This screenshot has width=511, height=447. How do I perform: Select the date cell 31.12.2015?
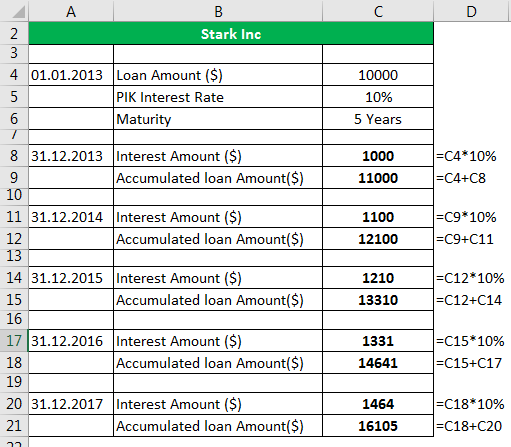click(71, 278)
